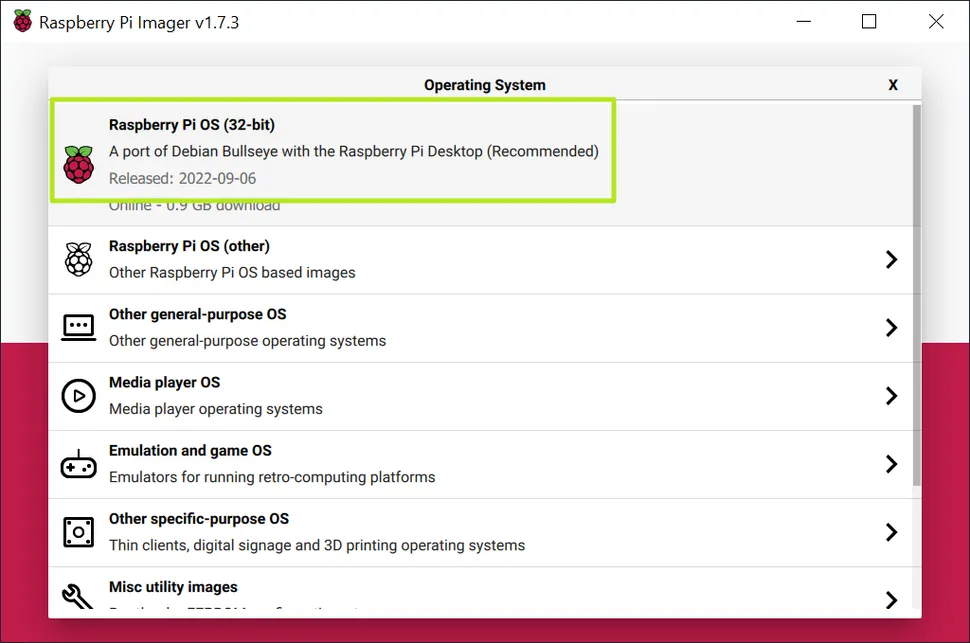This screenshot has width=970, height=643.
Task: Click the Raspberry Pi Imager logo in title bar
Action: [x=22, y=22]
